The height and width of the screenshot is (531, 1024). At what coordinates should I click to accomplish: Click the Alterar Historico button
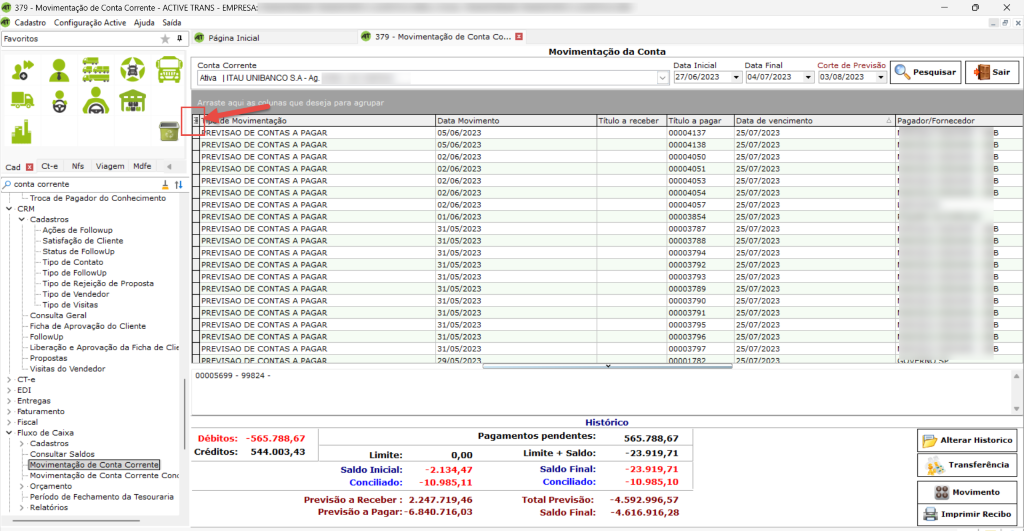click(967, 440)
